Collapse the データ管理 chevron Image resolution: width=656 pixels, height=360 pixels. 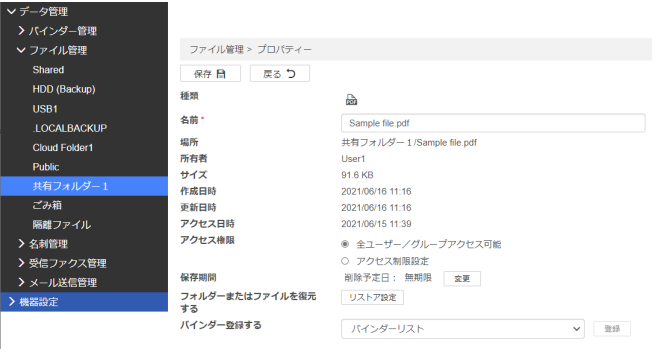click(11, 11)
